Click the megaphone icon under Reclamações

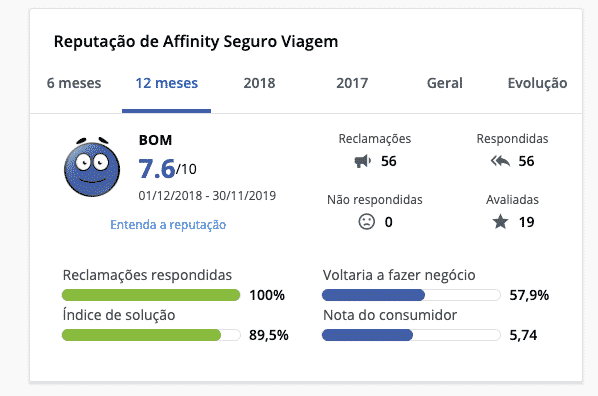(362, 161)
